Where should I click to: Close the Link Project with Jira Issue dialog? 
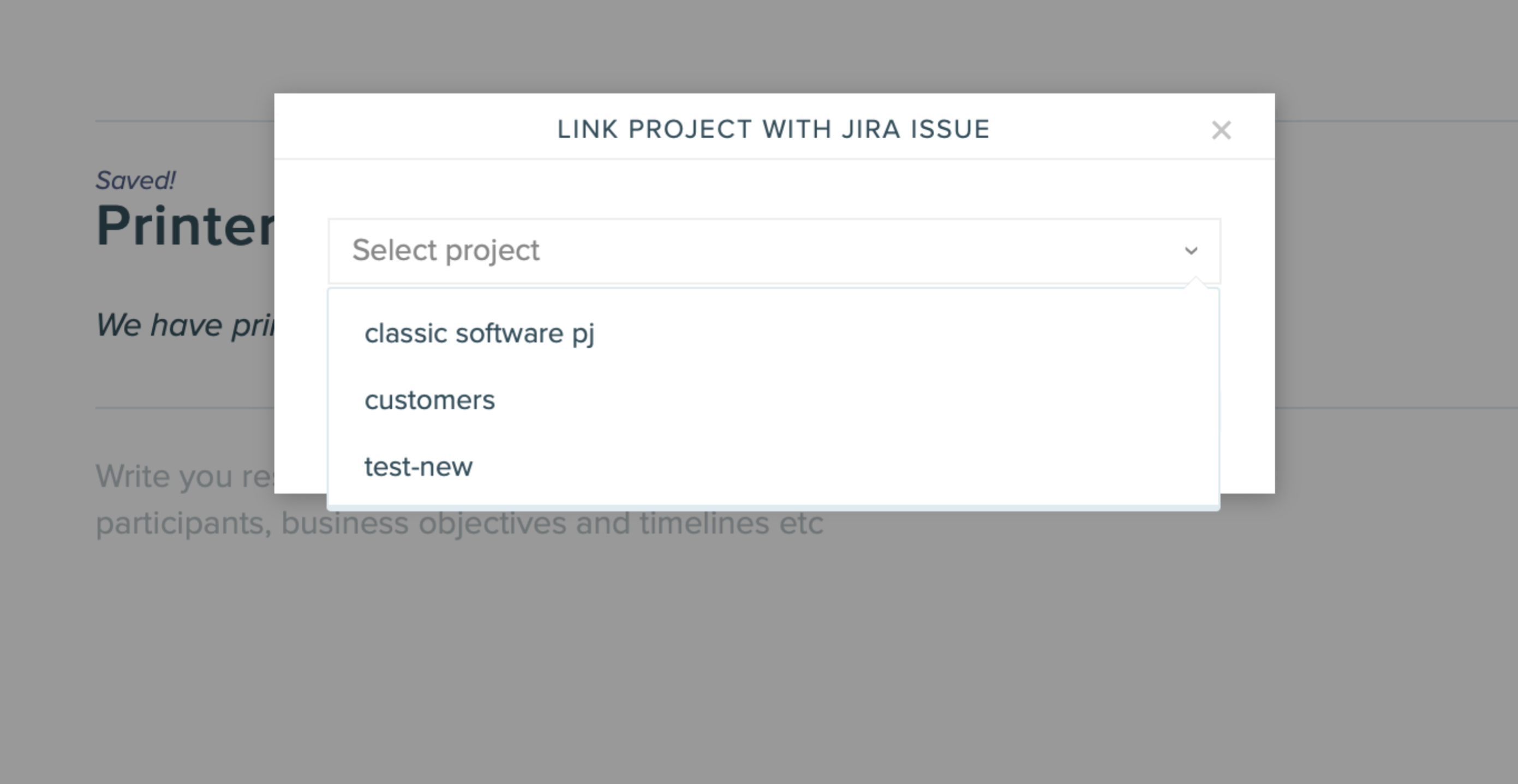1221,130
